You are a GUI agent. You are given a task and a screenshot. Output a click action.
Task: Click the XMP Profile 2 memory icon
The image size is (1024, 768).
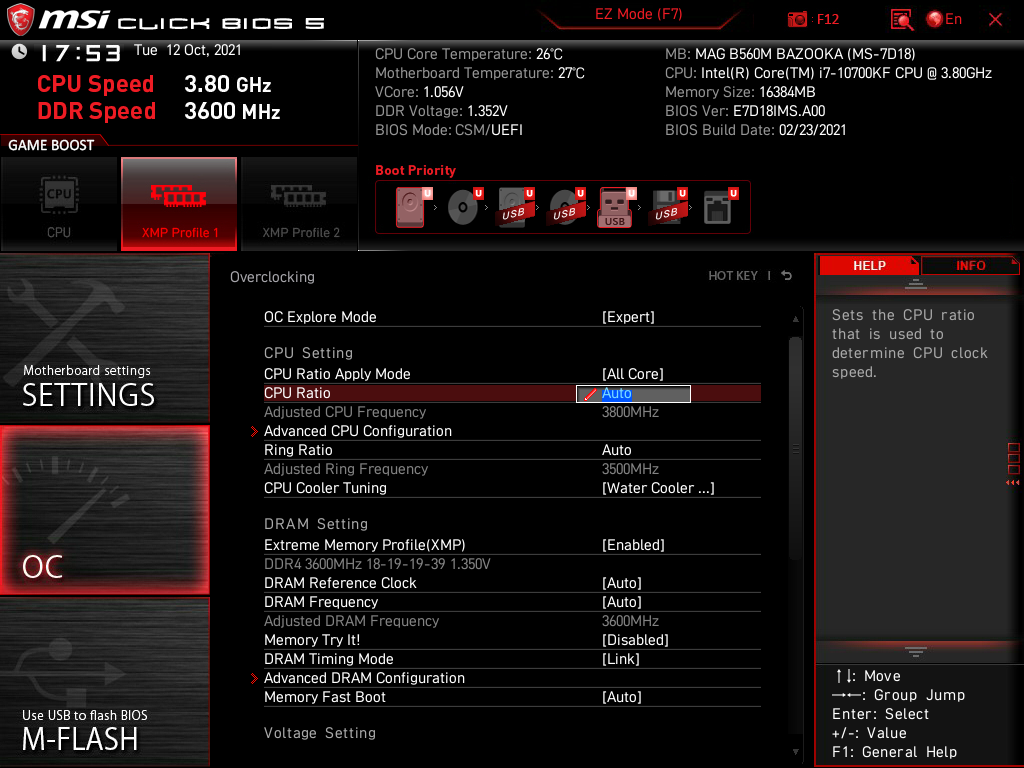(299, 195)
